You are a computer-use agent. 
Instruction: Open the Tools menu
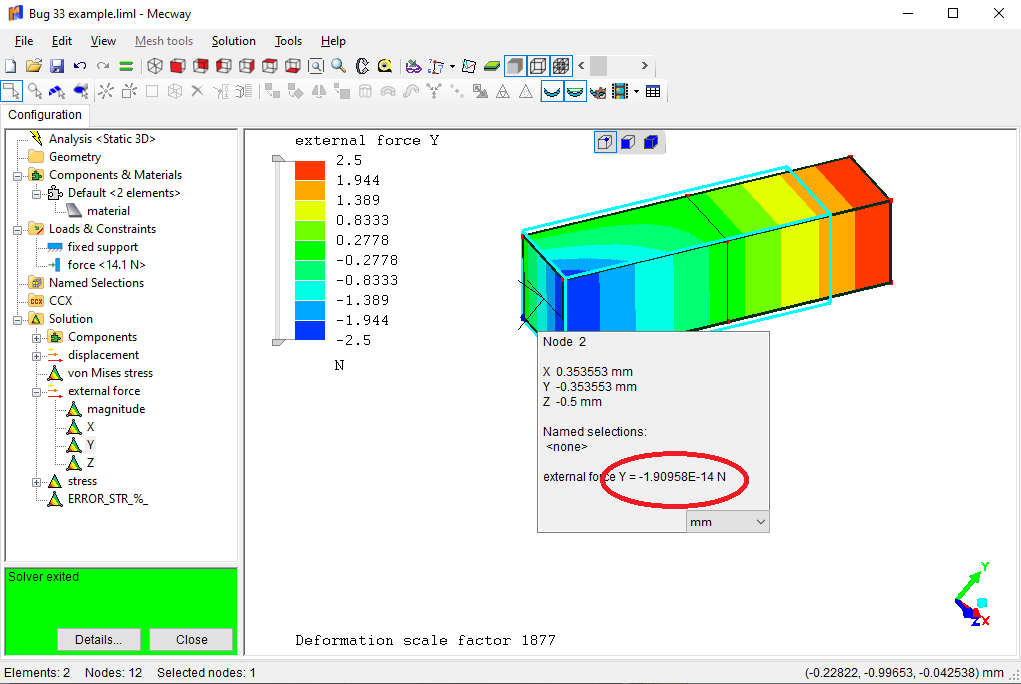(x=288, y=41)
